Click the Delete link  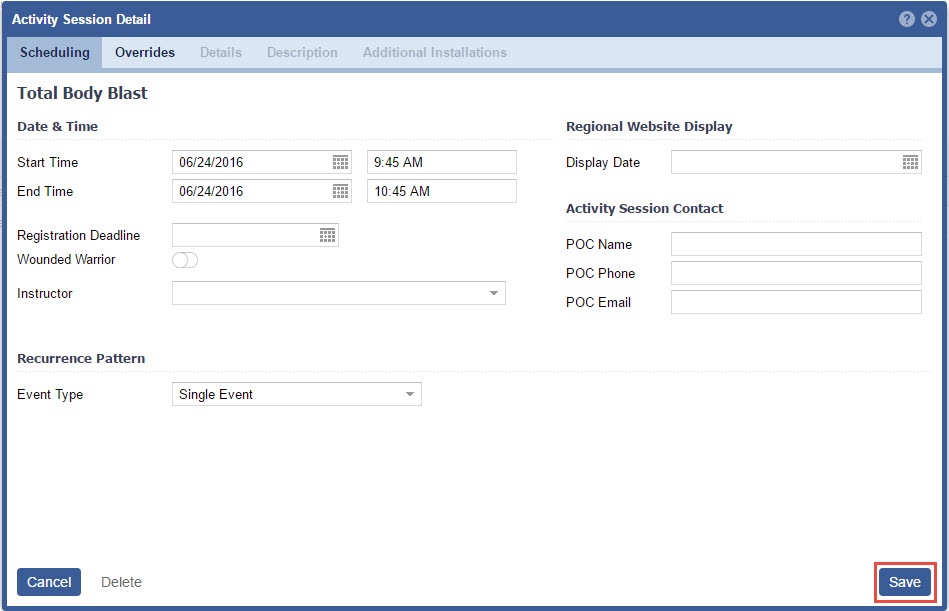[121, 582]
